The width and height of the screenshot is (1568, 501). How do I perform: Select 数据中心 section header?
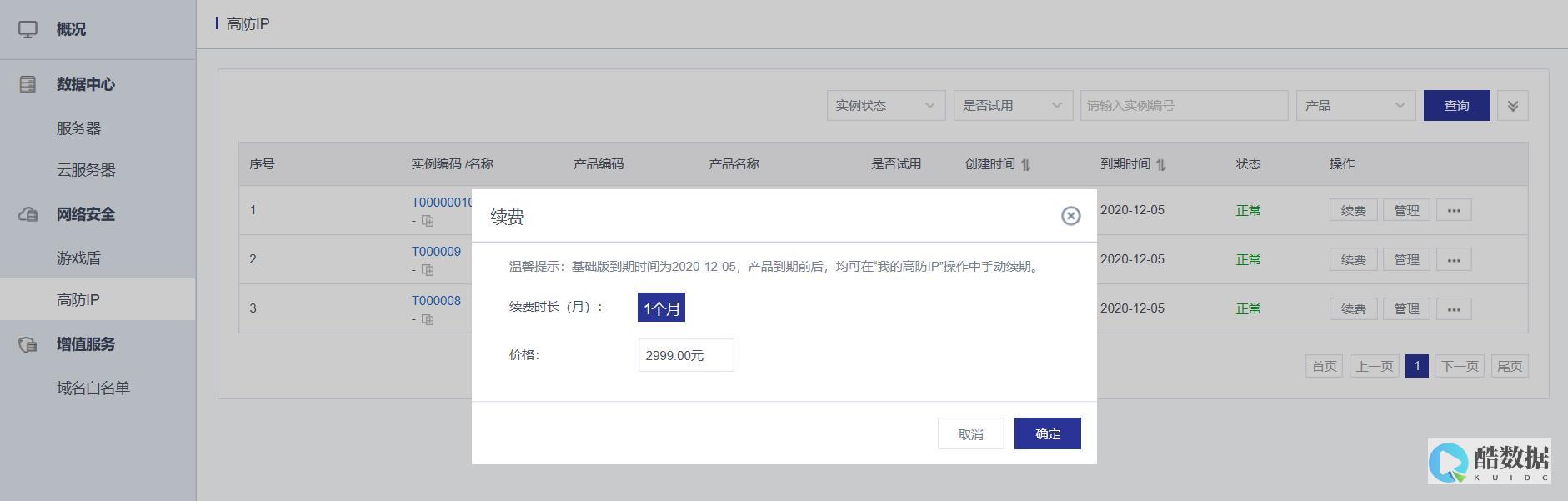tap(85, 84)
